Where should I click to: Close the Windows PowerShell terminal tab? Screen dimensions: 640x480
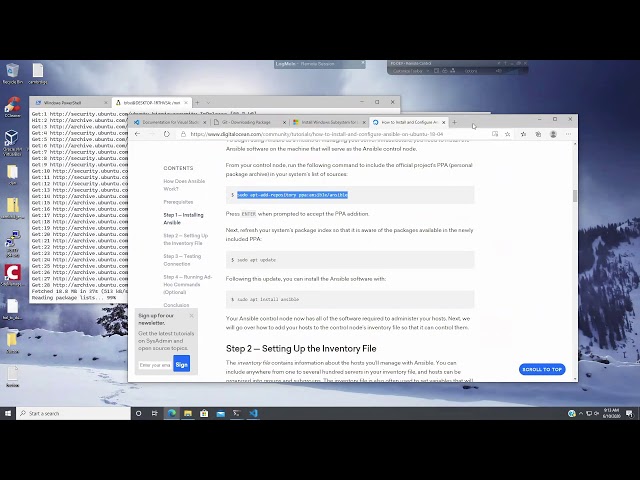106,102
